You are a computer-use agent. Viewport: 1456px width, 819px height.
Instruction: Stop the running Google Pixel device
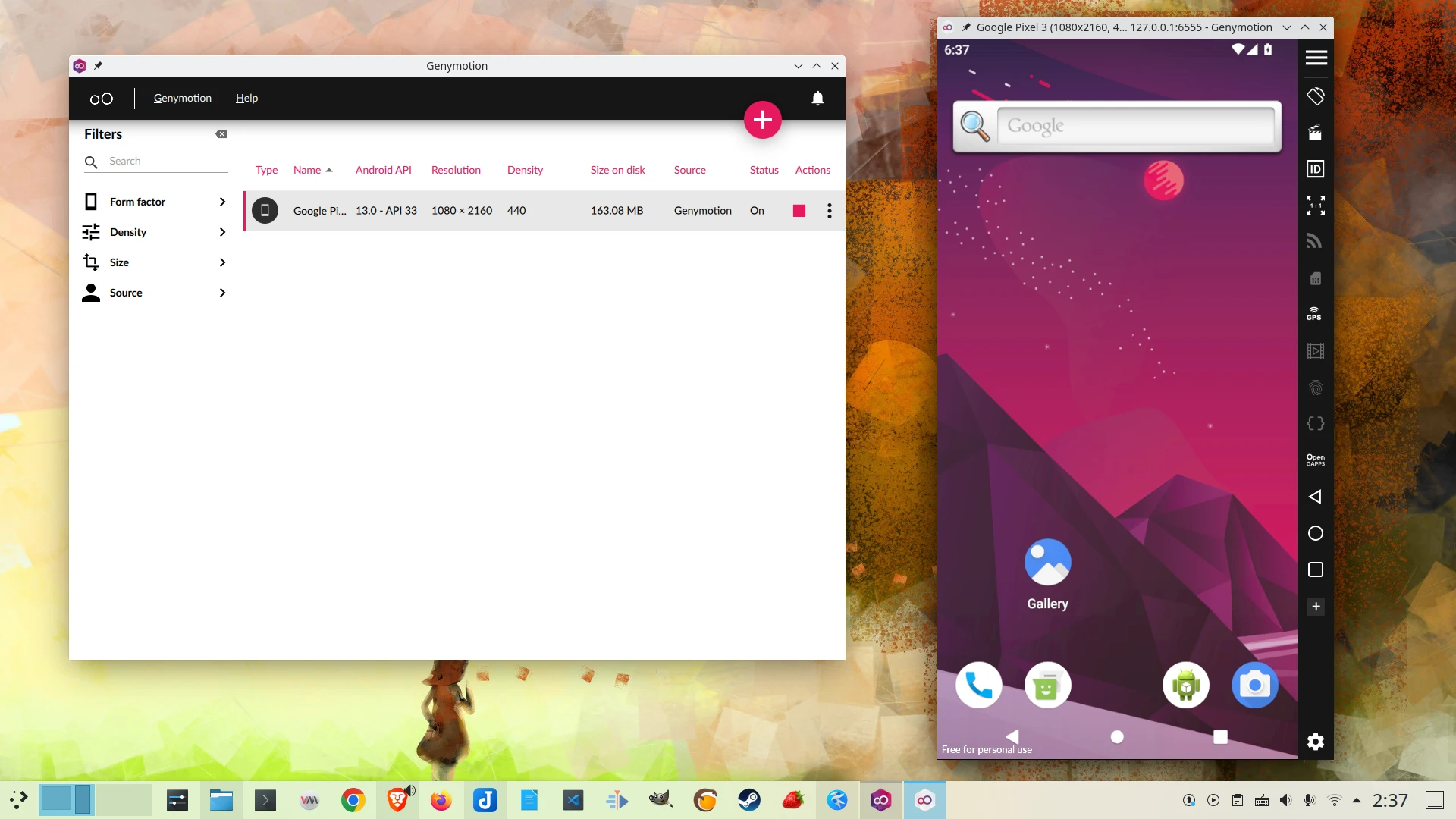799,211
